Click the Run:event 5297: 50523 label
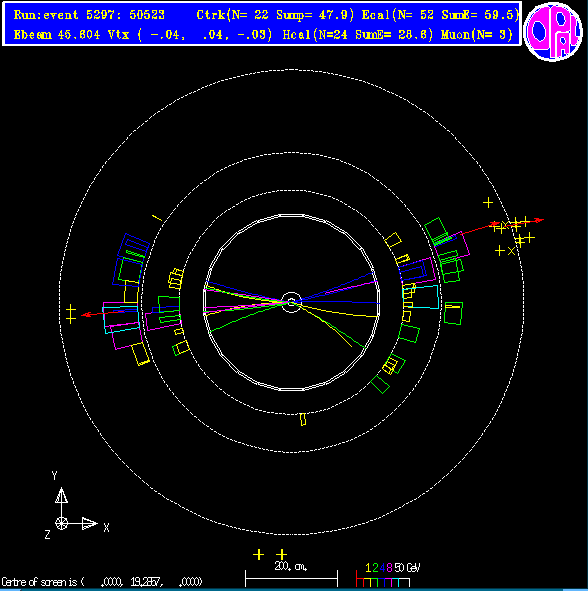Image resolution: width=588 pixels, height=591 pixels. (89, 15)
